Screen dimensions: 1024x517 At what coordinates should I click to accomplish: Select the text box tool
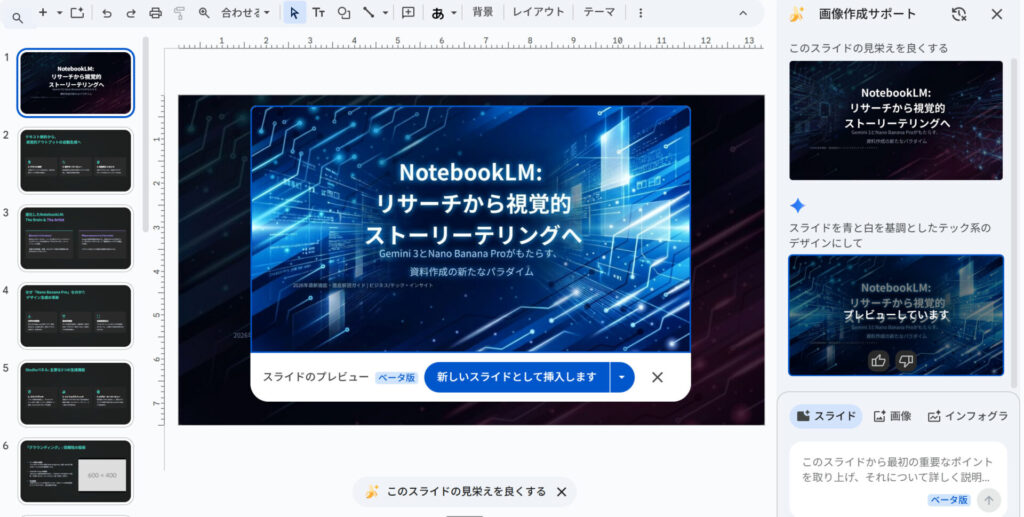(319, 12)
